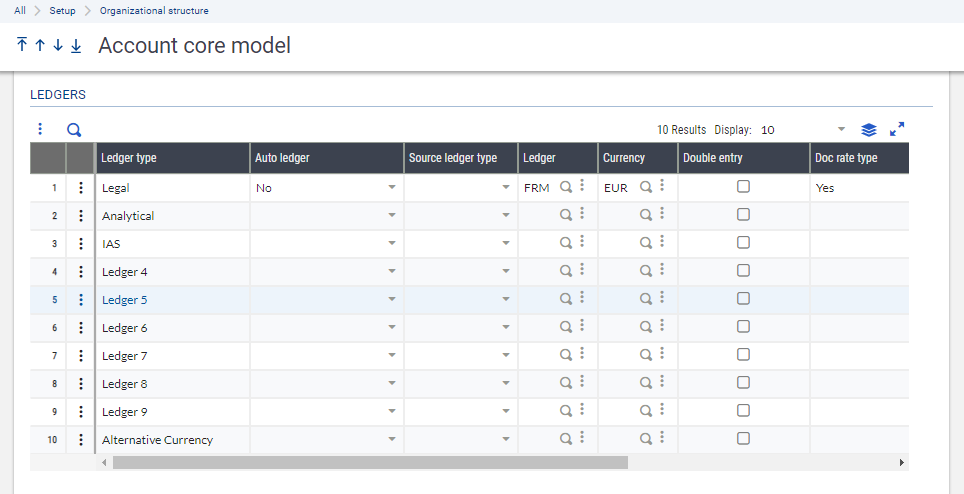
Task: Click the Setup breadcrumb link
Action: coord(63,11)
